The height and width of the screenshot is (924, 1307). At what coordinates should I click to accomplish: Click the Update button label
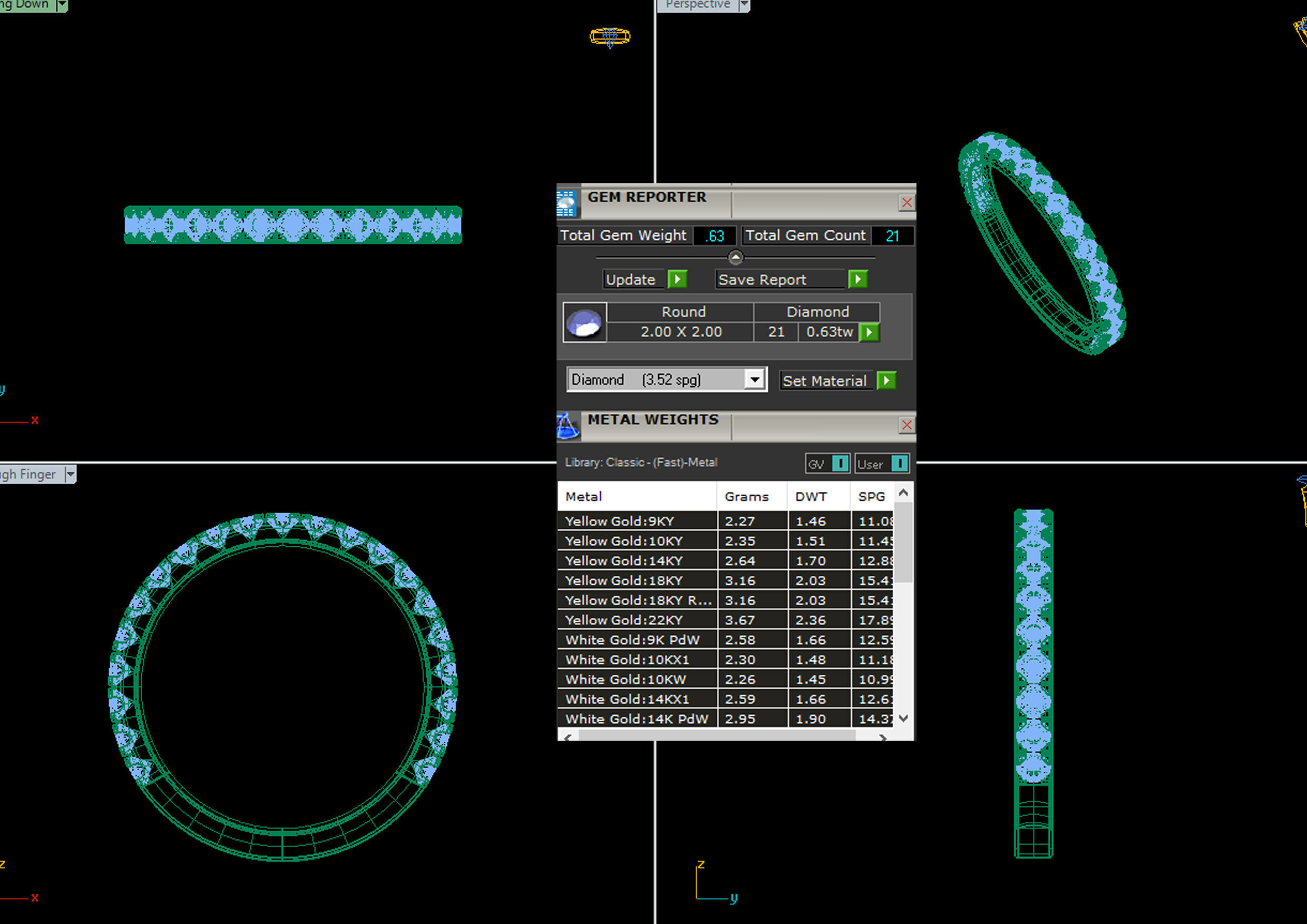(631, 280)
